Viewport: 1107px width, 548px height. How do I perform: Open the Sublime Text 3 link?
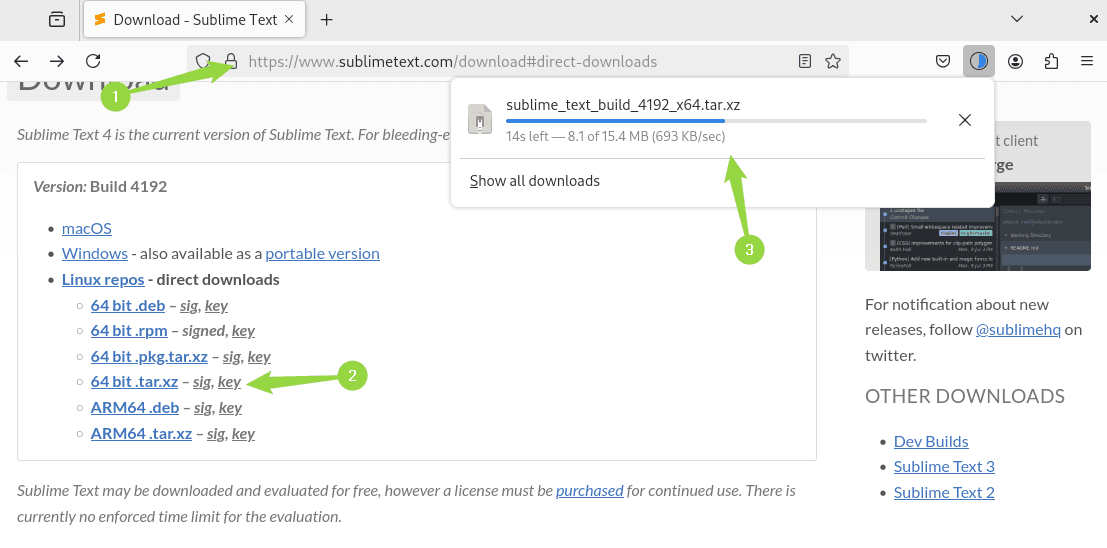(x=944, y=467)
